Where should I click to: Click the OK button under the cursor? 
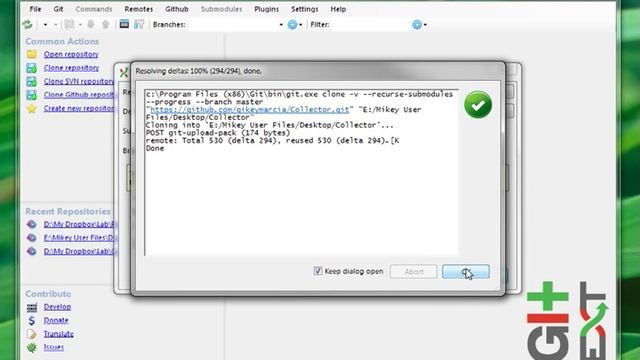466,271
